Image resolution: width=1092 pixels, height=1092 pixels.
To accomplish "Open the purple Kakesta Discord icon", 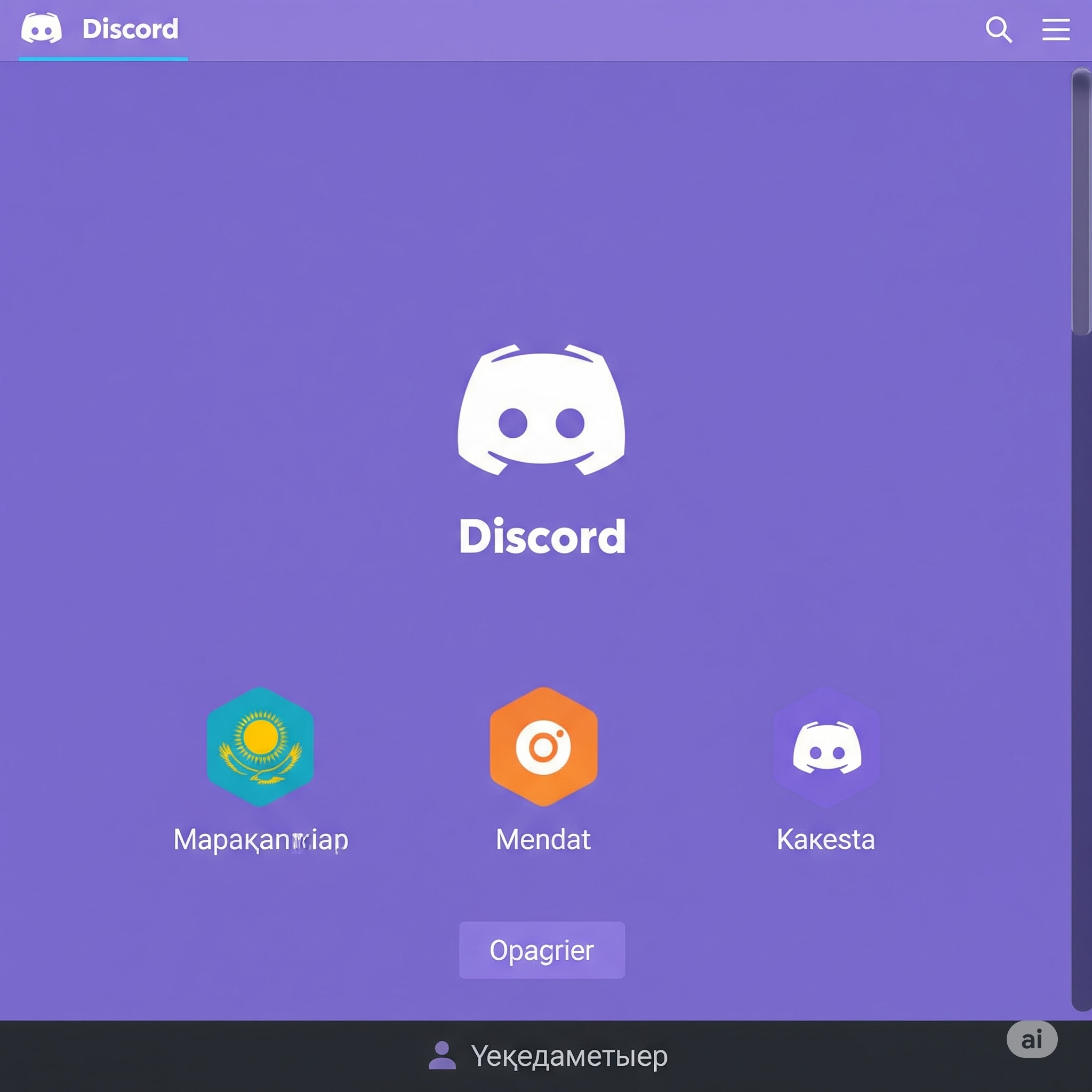I will coord(826,746).
